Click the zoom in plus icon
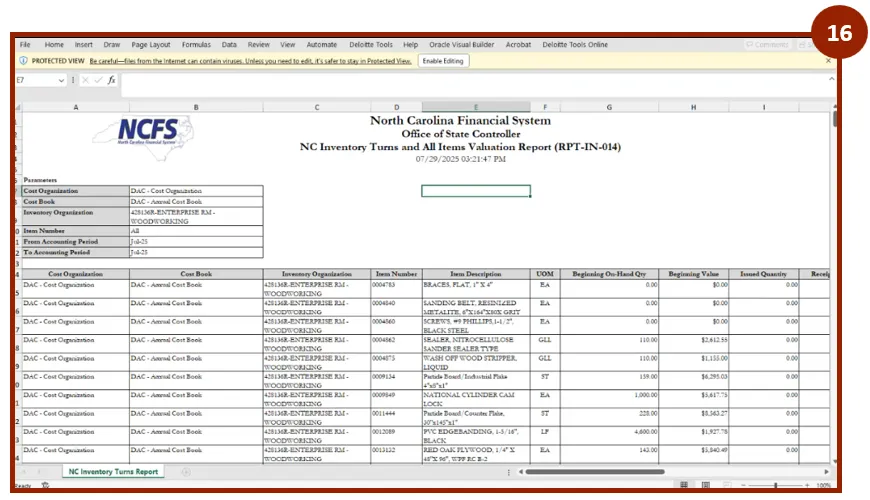870x500 pixels. (806, 485)
